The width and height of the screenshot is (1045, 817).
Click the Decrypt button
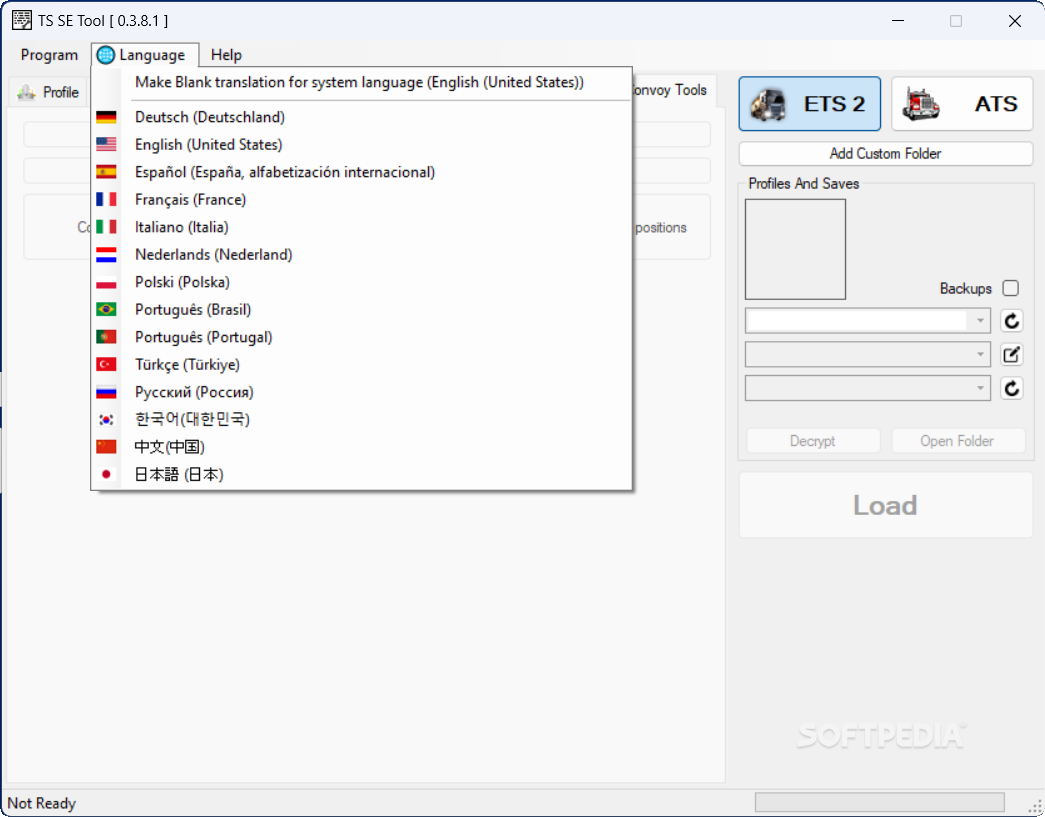pyautogui.click(x=813, y=440)
